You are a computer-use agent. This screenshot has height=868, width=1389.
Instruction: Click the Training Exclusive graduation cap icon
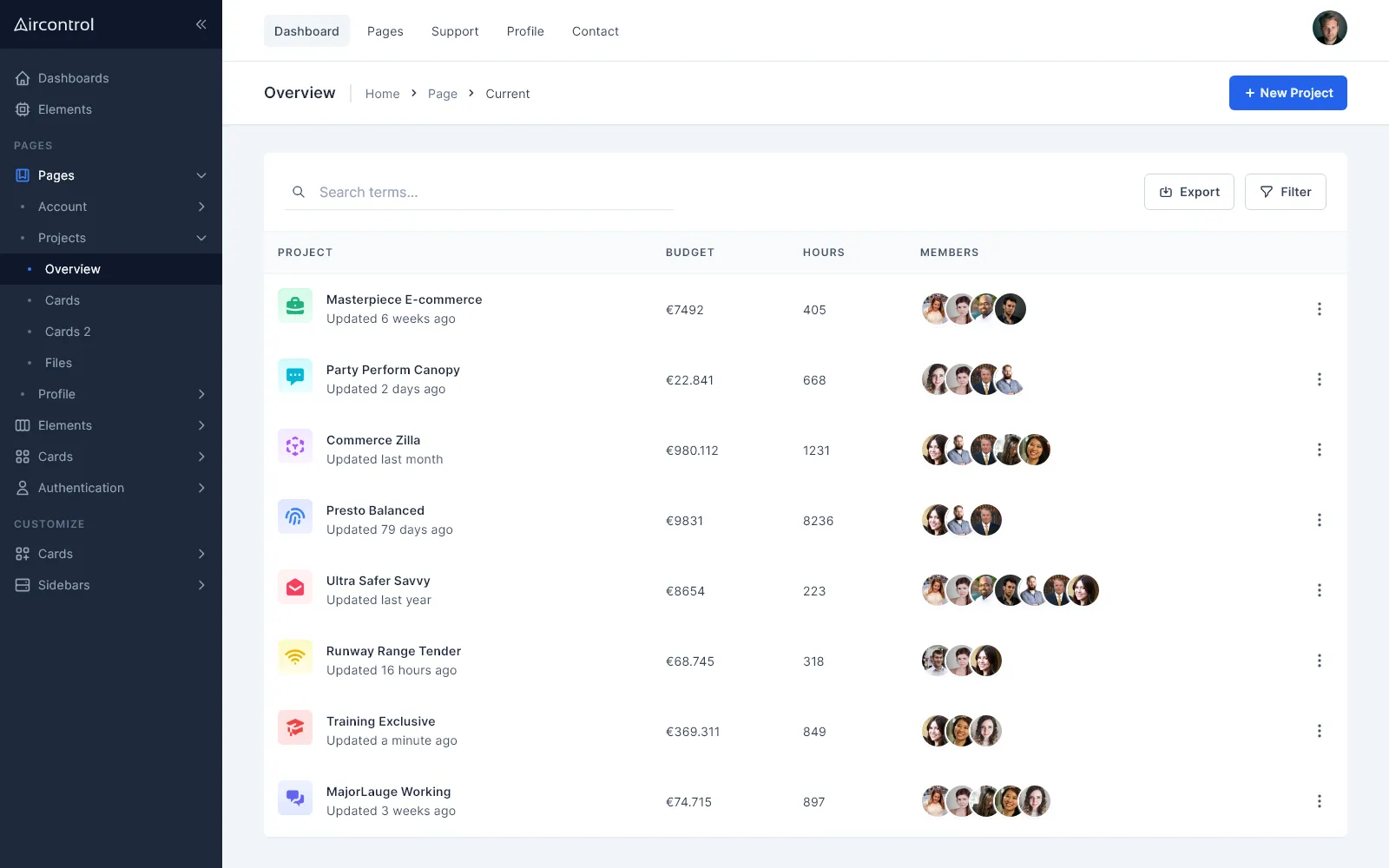295,727
